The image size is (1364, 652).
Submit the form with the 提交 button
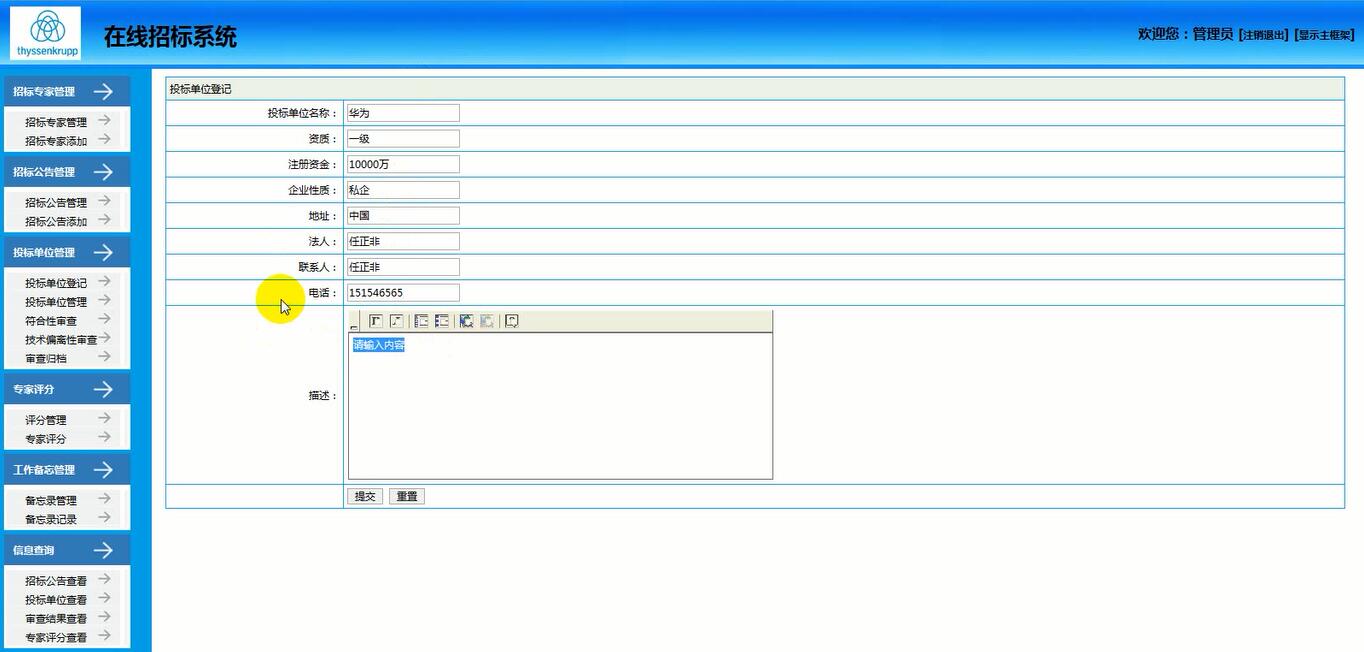coord(365,496)
